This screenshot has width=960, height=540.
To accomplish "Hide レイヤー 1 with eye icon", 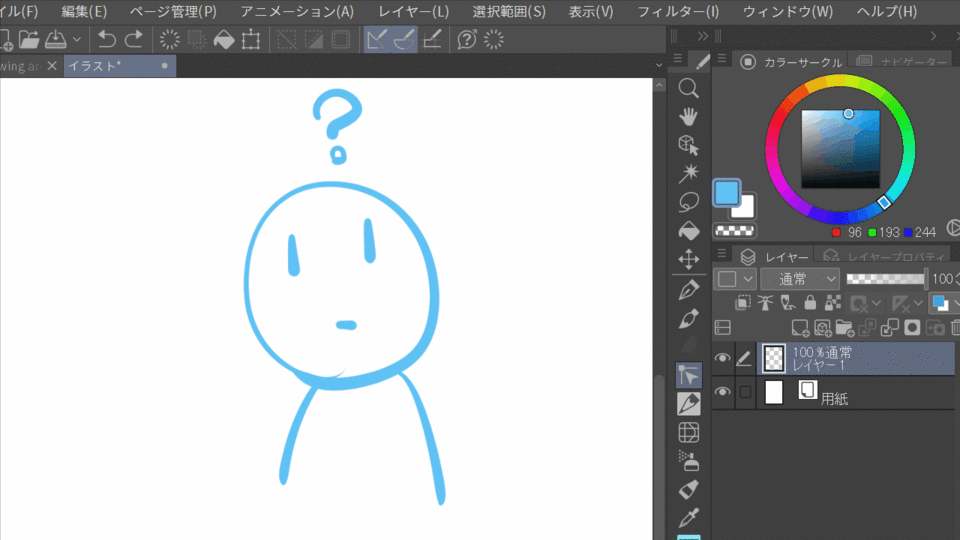I will point(722,359).
